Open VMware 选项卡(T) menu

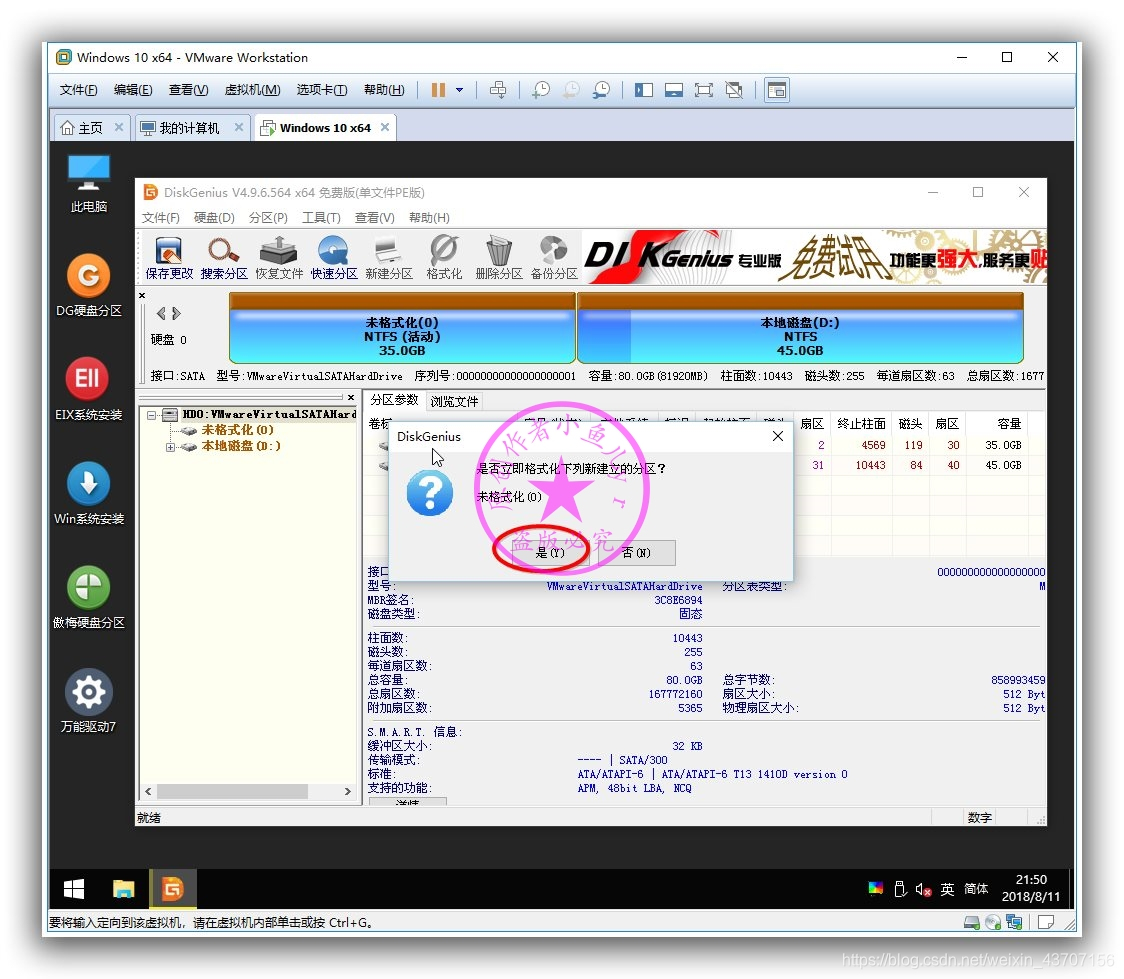point(322,90)
